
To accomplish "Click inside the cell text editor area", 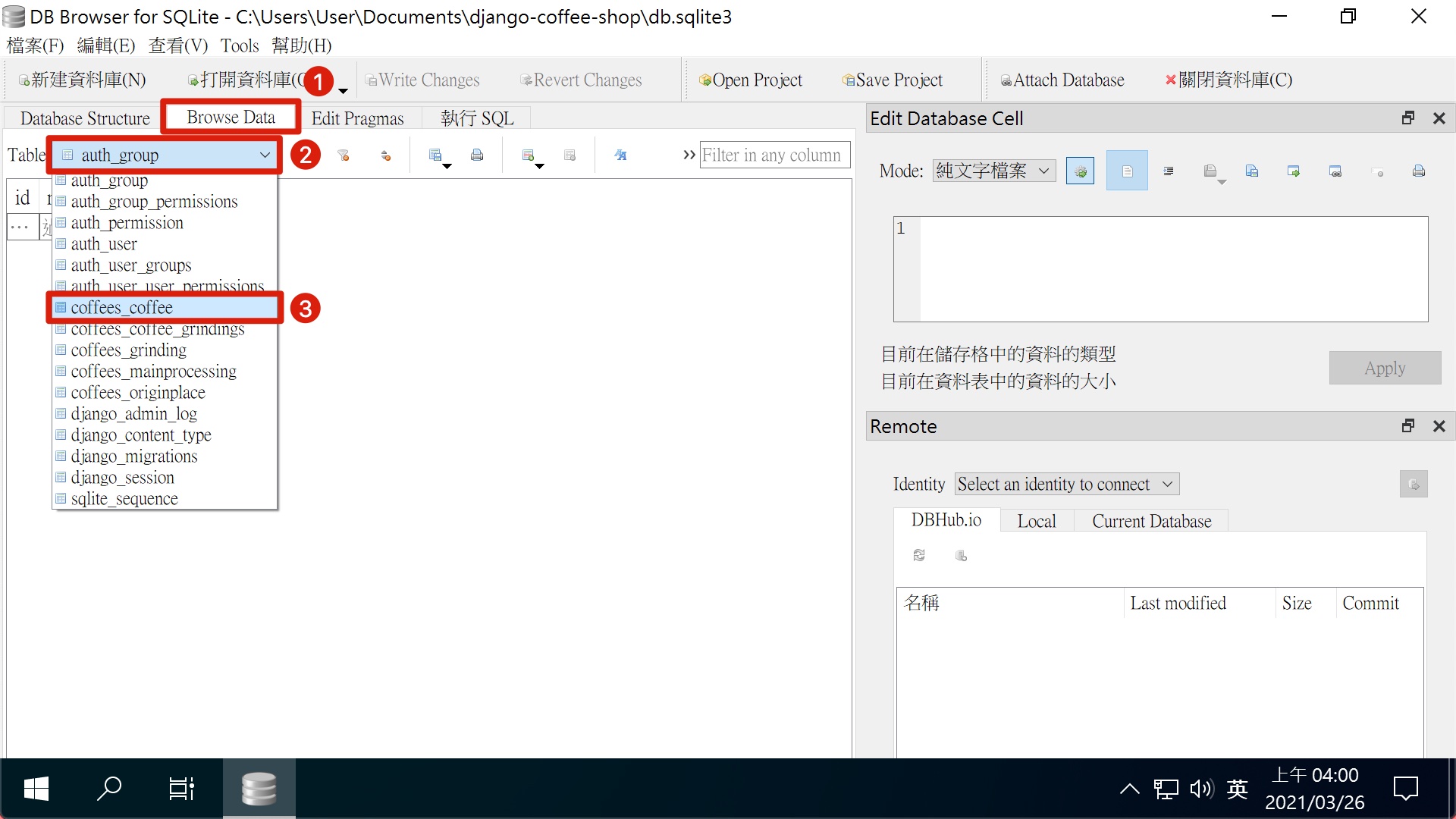I will tap(1173, 269).
